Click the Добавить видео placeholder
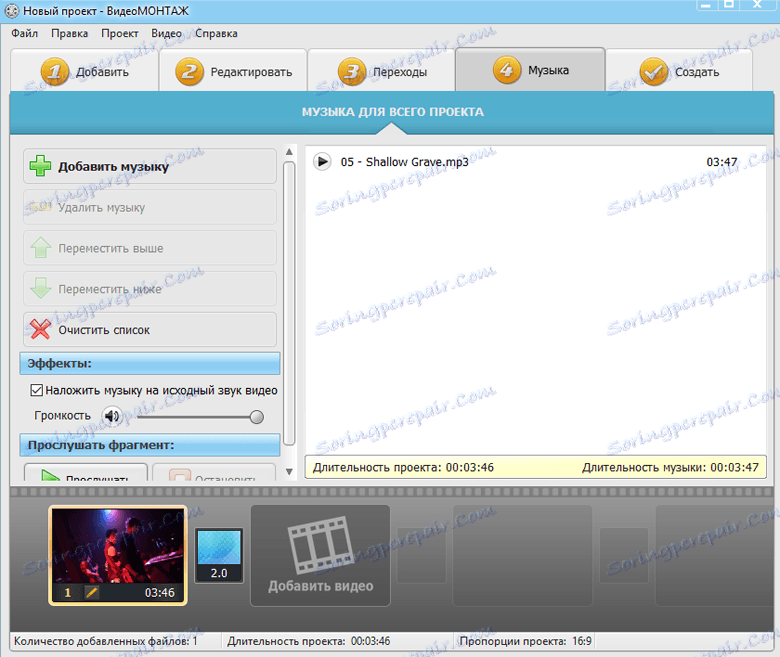This screenshot has width=780, height=657. [320, 556]
